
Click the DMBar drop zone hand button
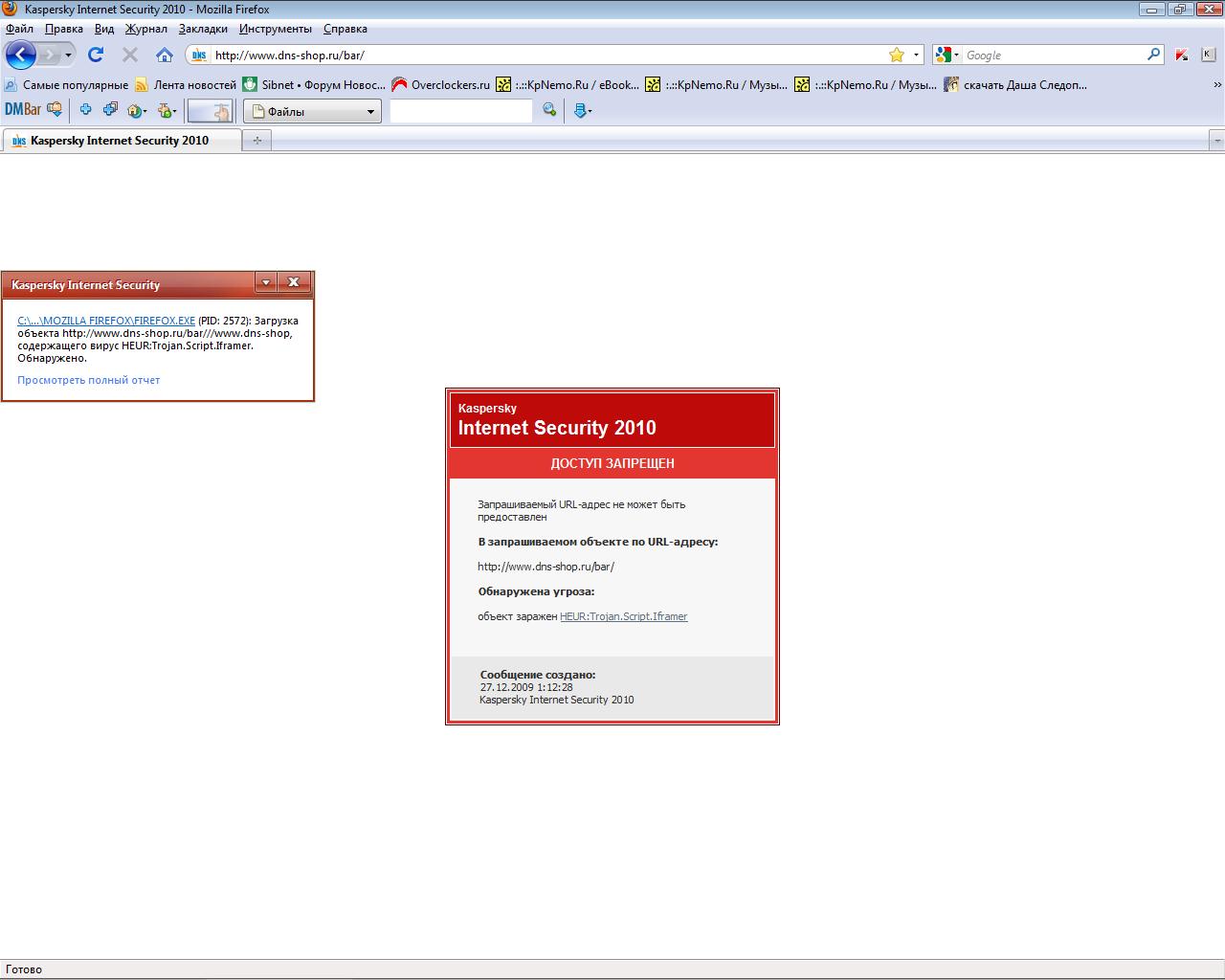pos(210,111)
